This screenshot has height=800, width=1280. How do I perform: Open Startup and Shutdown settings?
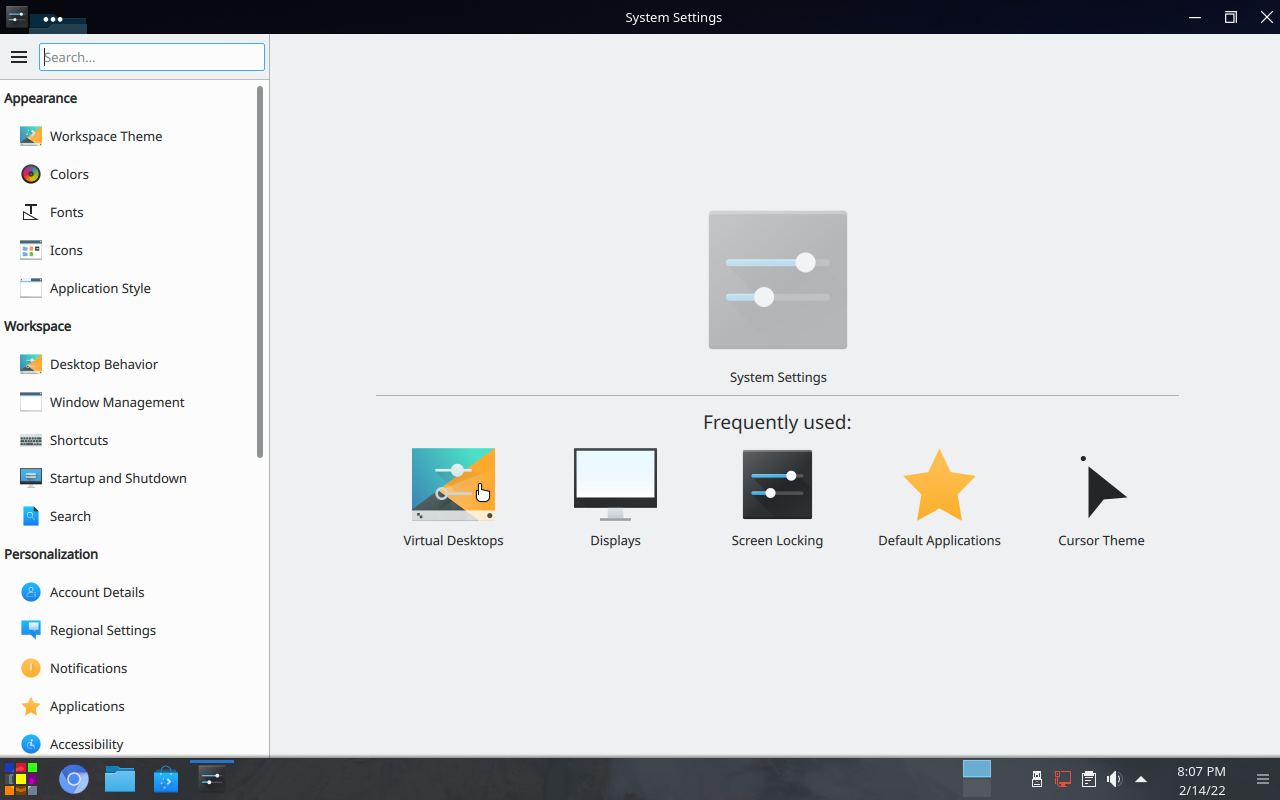click(x=134, y=478)
